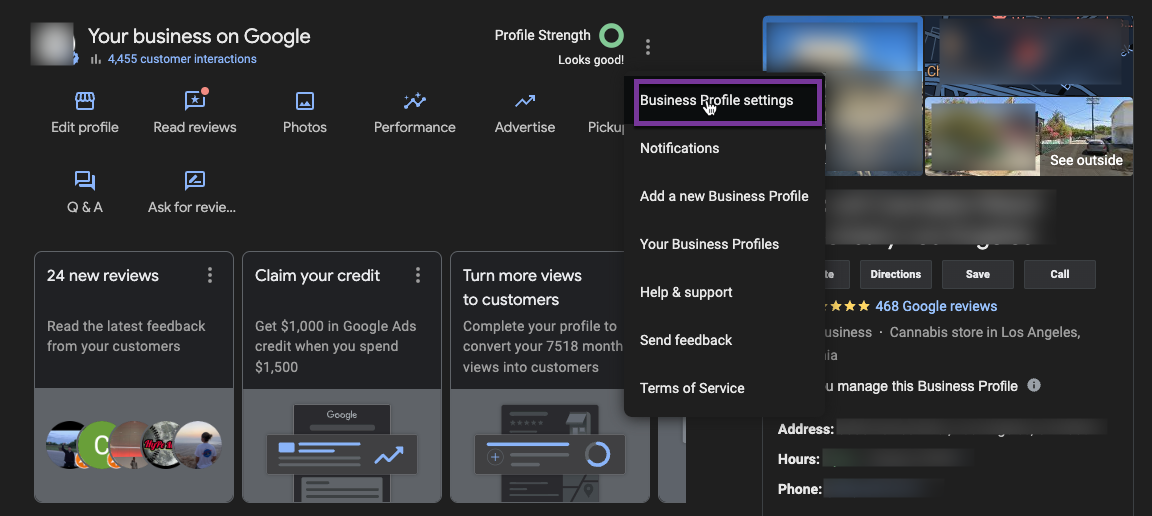Open the Q & A chat icon

(x=85, y=181)
